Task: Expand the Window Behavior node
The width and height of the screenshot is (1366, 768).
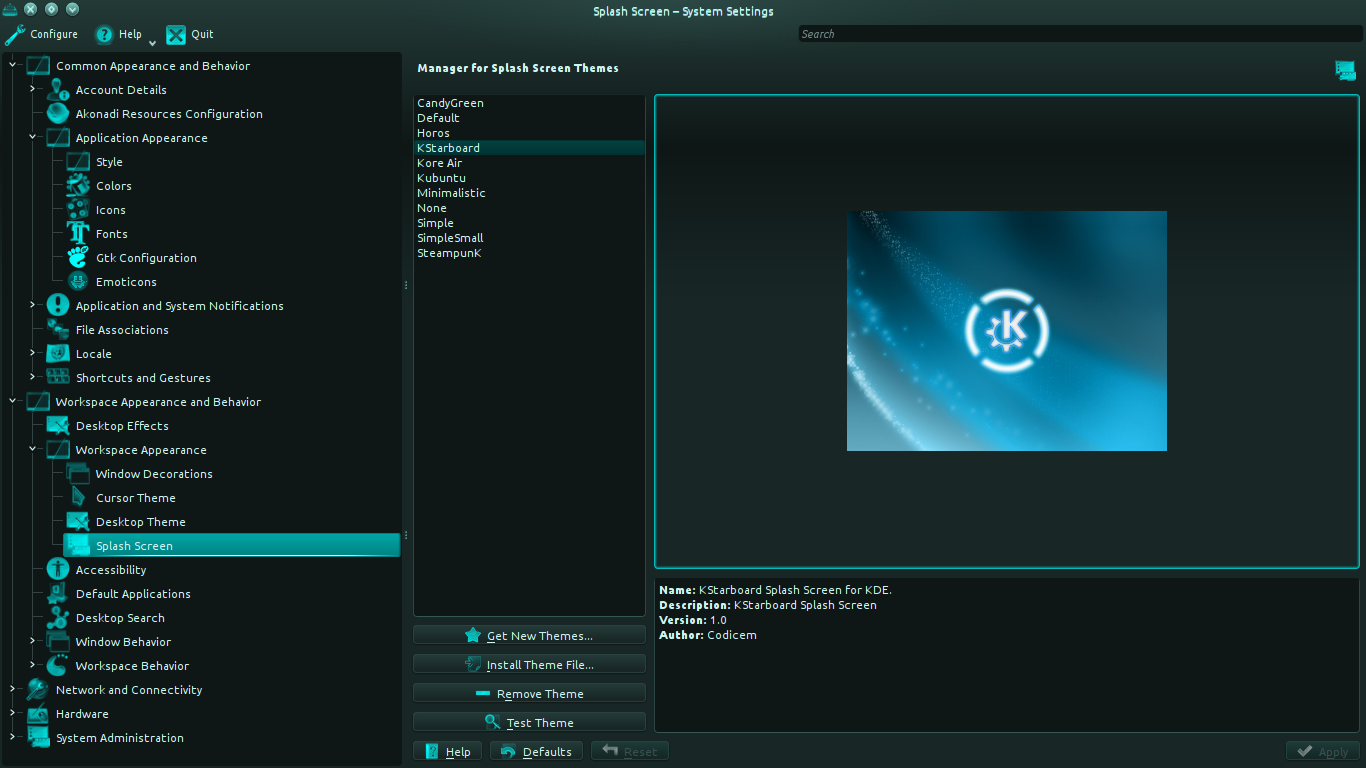Action: click(x=33, y=642)
